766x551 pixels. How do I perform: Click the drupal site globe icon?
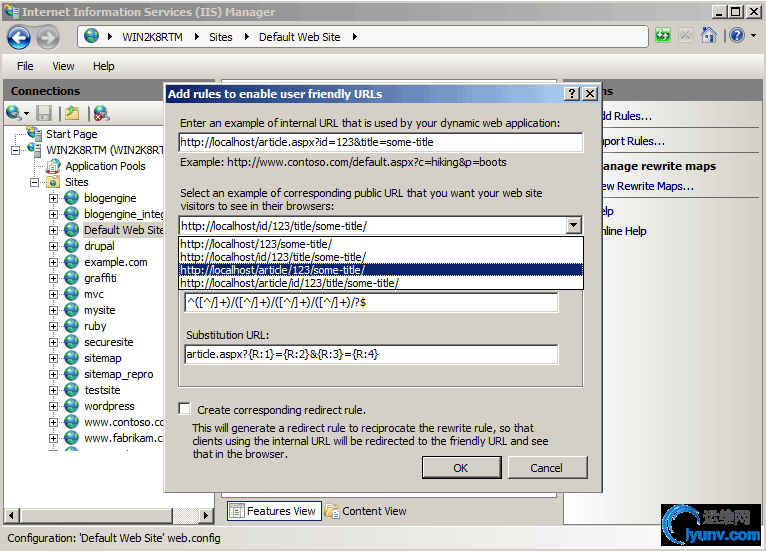pyautogui.click(x=71, y=246)
